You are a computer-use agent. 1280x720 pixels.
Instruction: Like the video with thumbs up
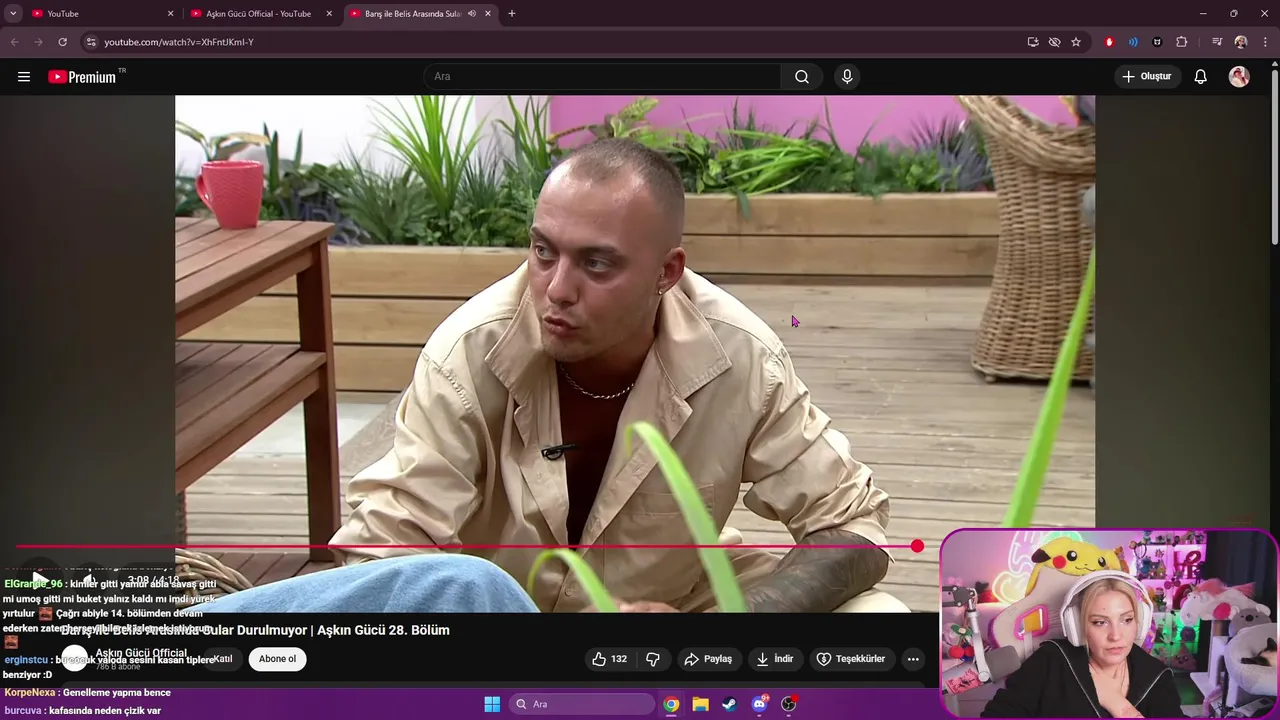click(609, 659)
